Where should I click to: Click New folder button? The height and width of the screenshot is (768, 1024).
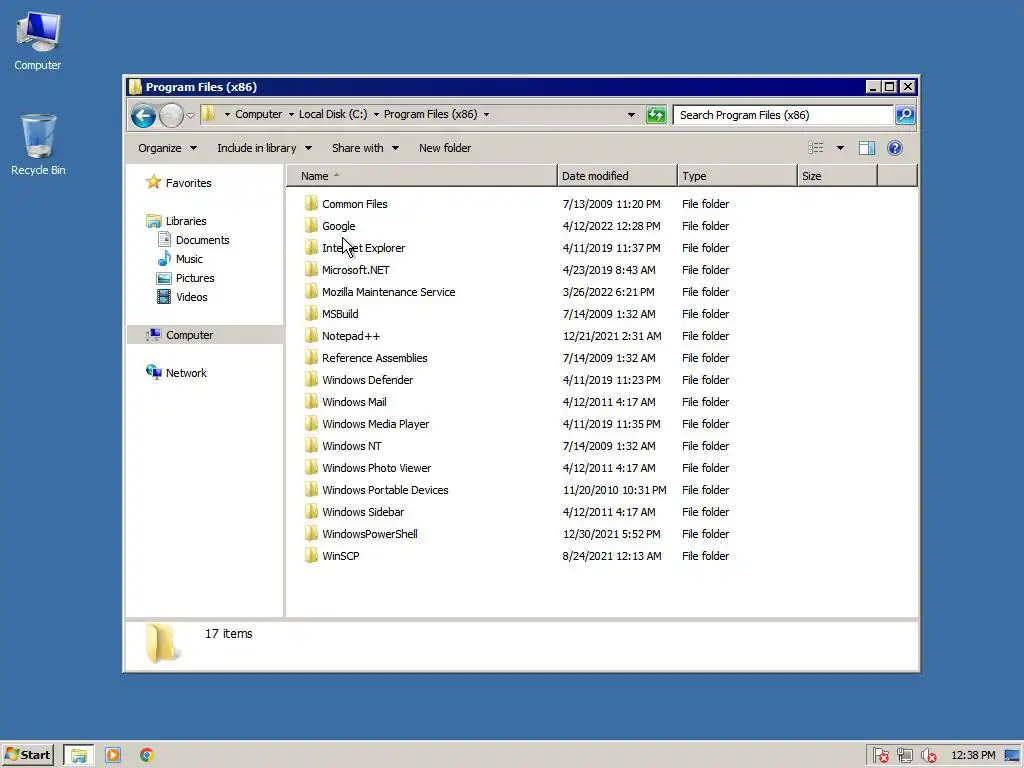pyautogui.click(x=445, y=148)
